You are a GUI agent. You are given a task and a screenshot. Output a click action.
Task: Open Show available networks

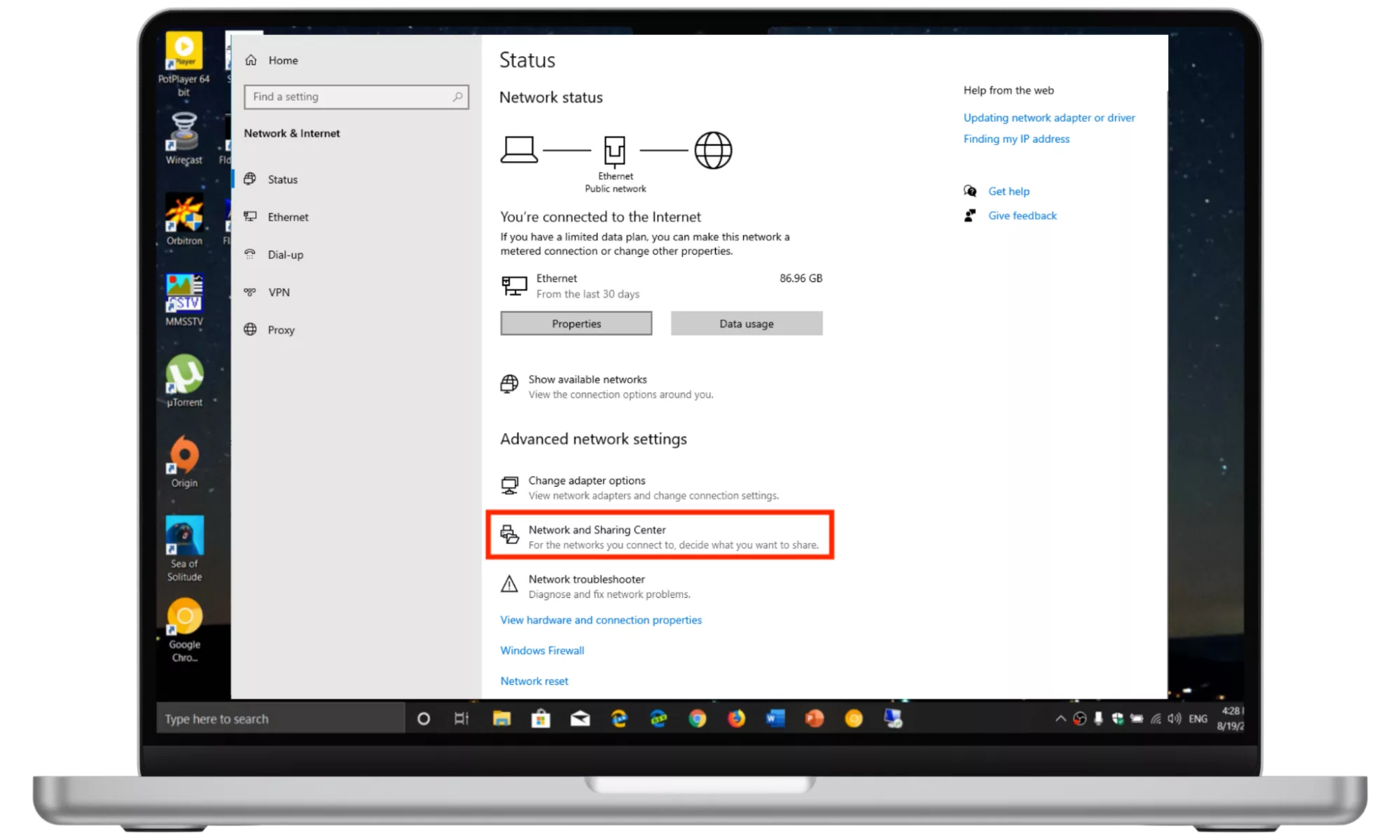(607, 386)
